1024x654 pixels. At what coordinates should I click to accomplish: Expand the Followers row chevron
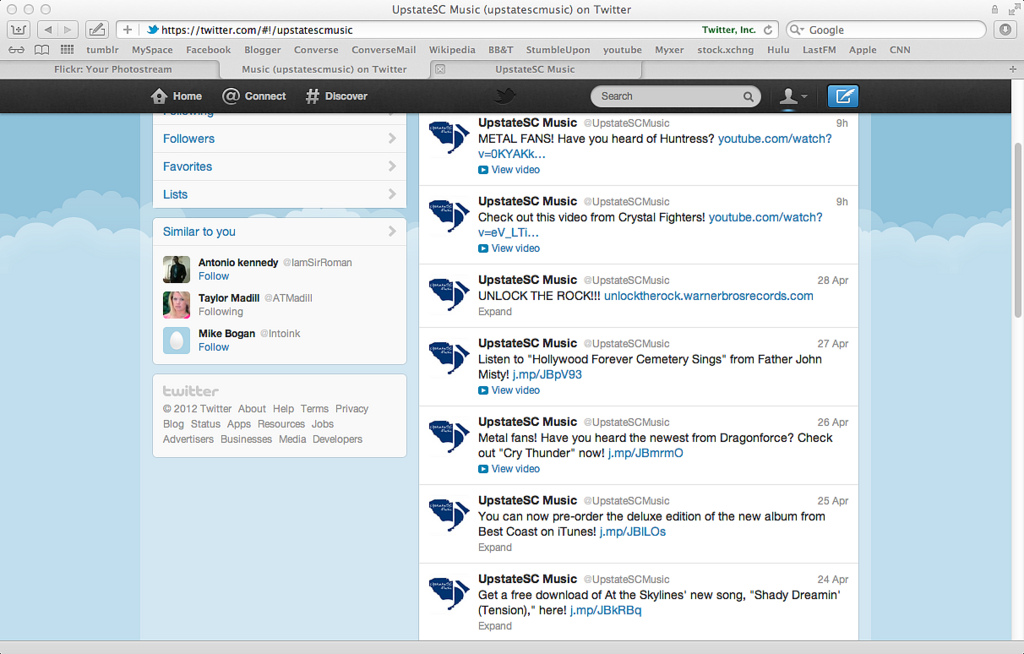pos(392,138)
